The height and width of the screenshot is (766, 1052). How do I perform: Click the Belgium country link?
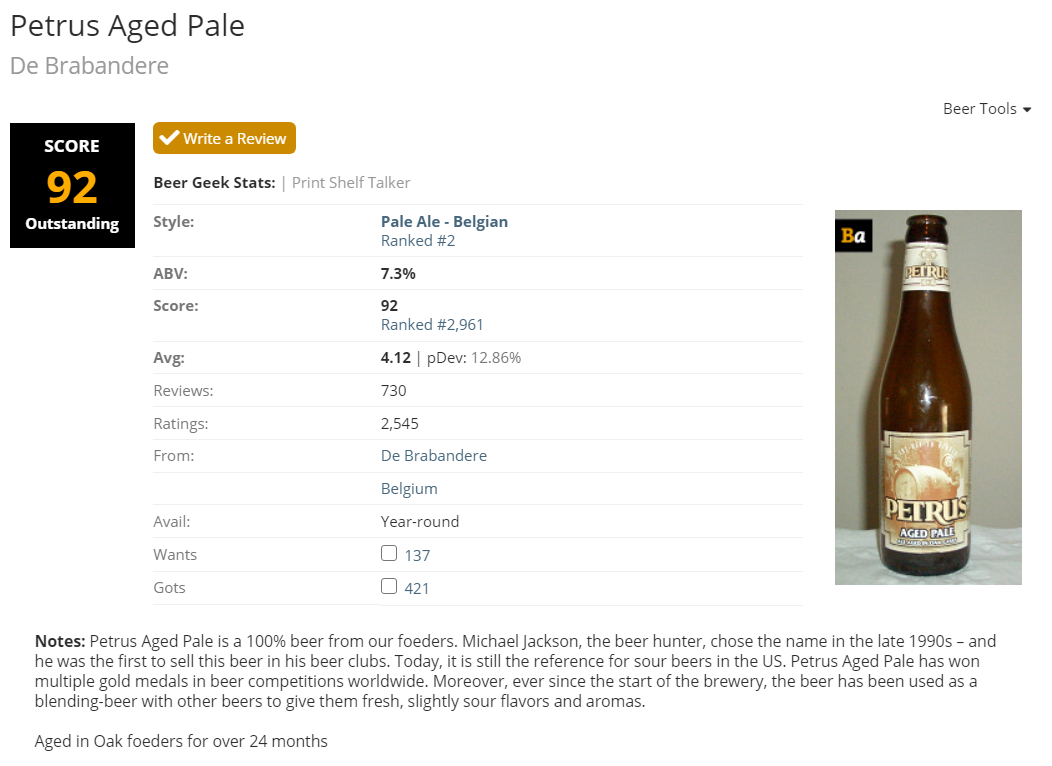tap(409, 489)
